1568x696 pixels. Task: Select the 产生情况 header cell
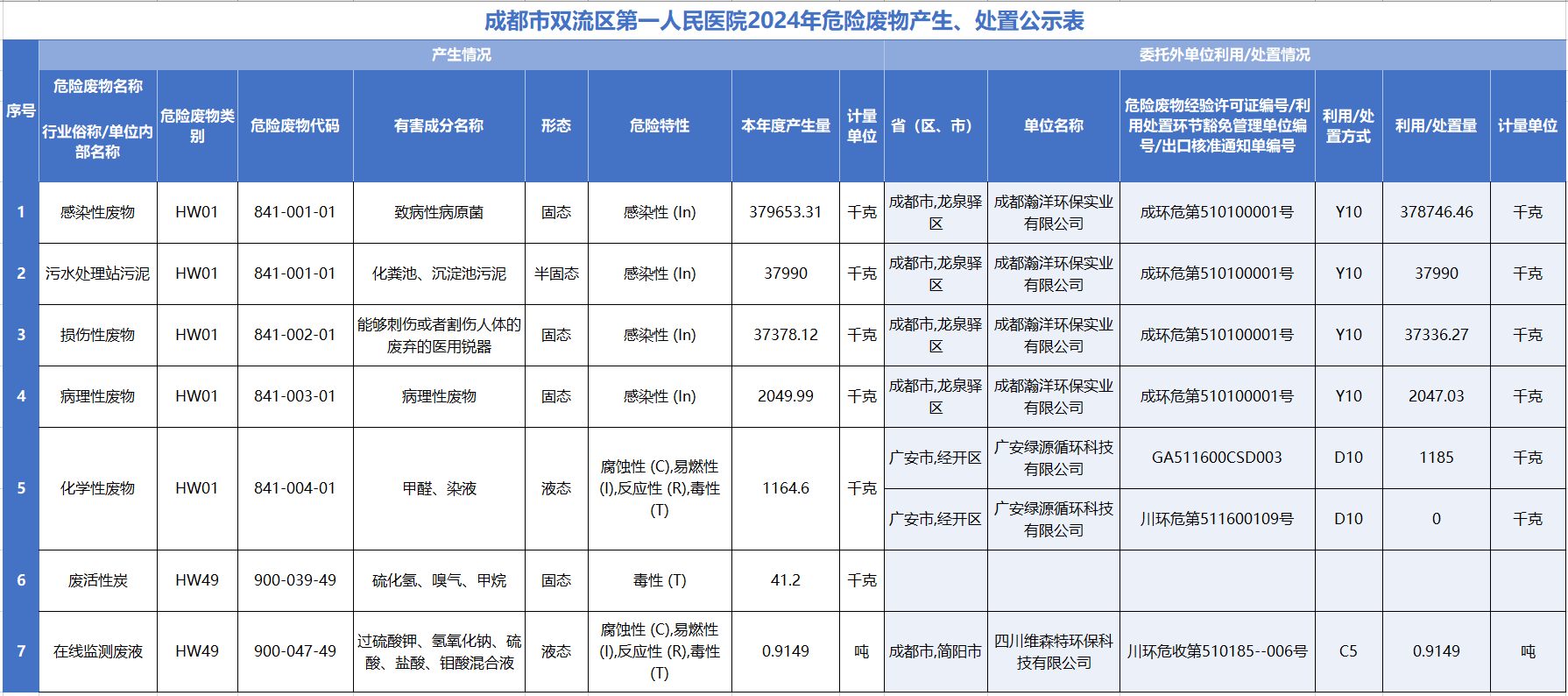tap(462, 54)
